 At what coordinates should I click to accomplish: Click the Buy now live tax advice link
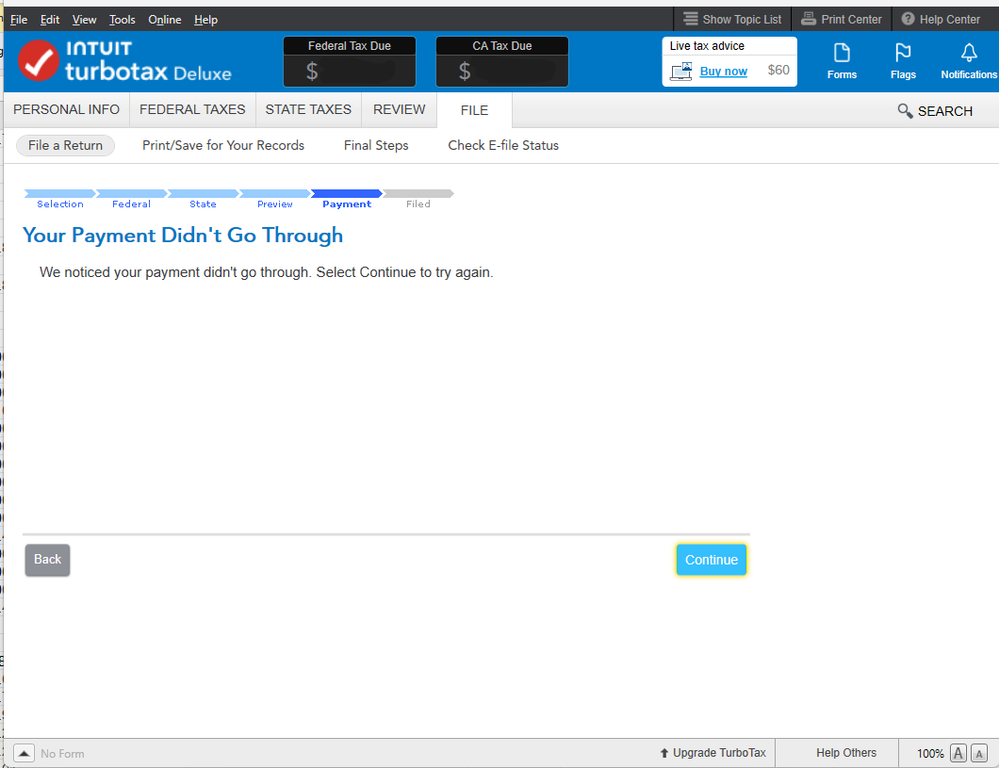(x=723, y=71)
